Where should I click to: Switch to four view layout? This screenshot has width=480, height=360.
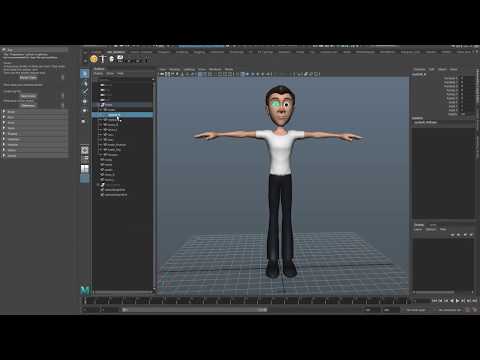(x=85, y=159)
